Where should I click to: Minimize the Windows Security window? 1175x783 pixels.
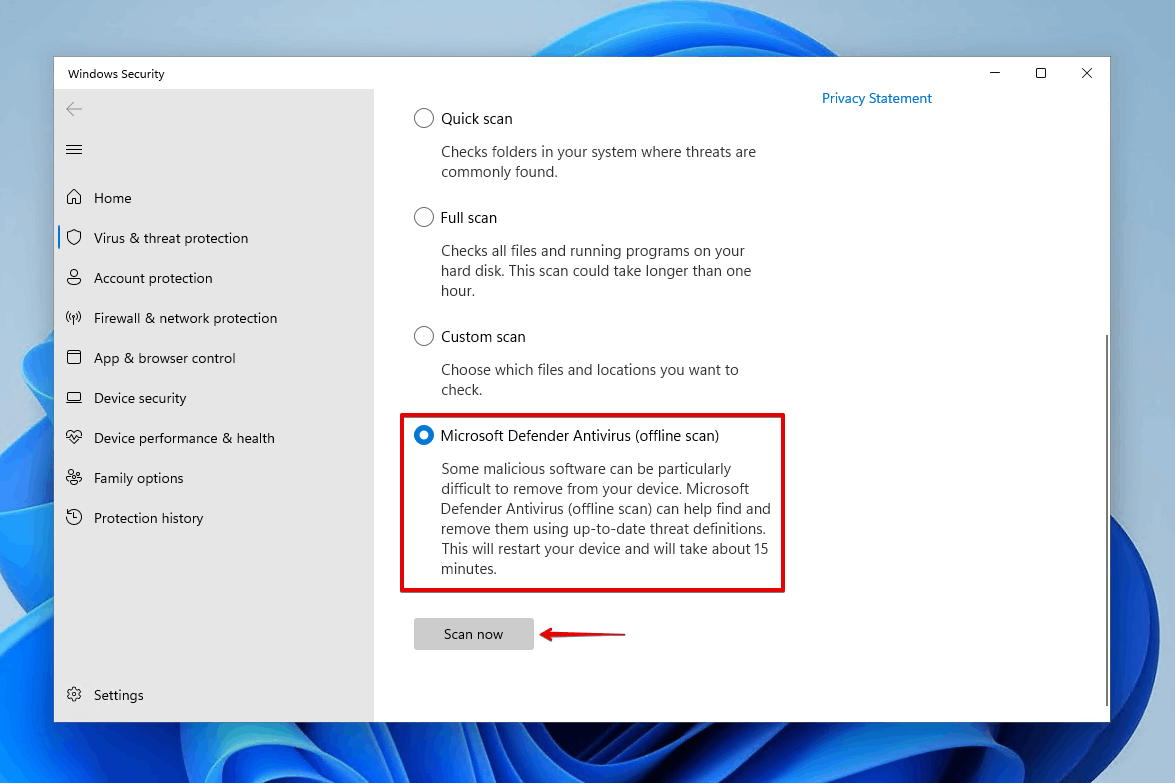(994, 73)
